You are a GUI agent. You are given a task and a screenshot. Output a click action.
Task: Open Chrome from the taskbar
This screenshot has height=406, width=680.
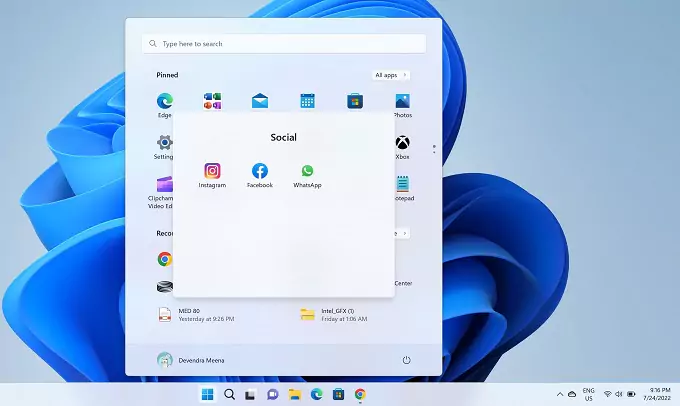point(360,394)
